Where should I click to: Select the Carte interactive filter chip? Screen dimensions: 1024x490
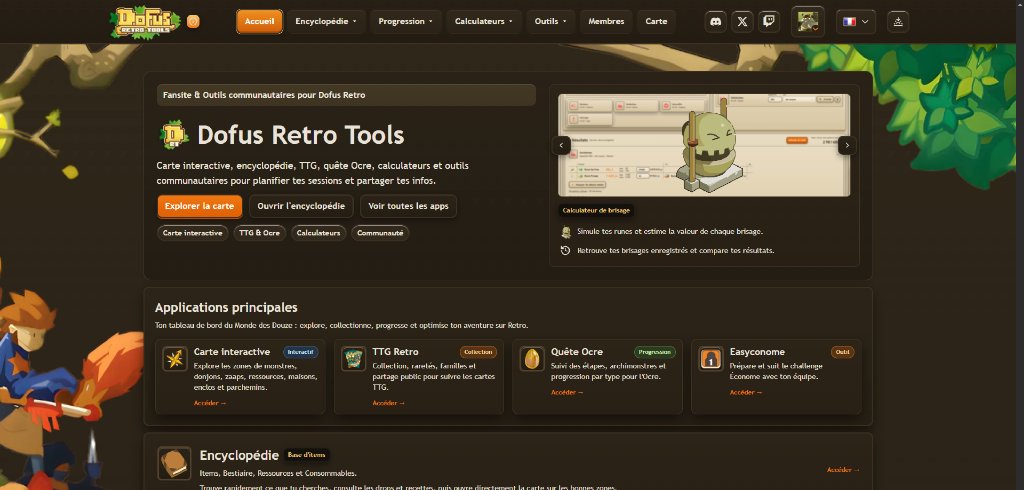pos(193,233)
